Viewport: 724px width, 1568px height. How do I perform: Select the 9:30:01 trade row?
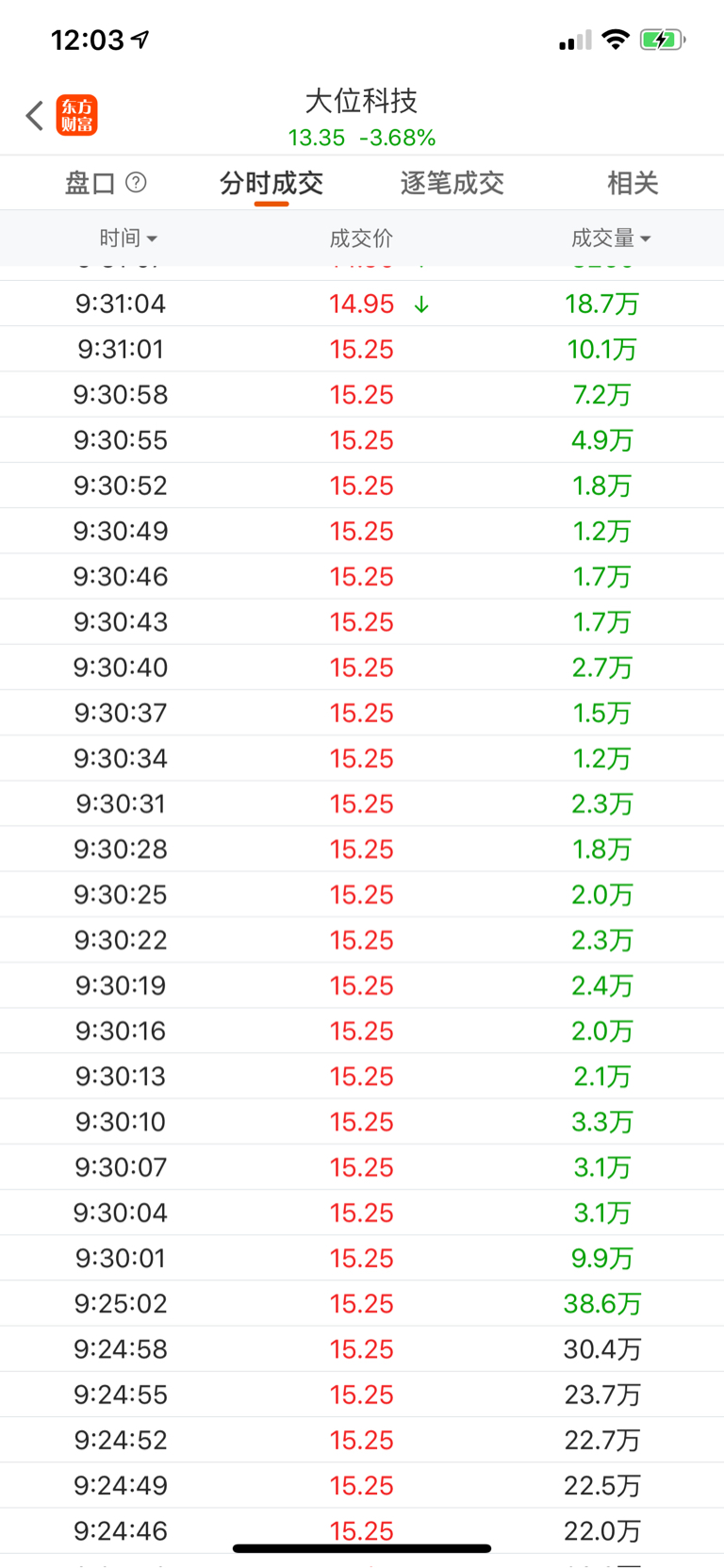(361, 1258)
